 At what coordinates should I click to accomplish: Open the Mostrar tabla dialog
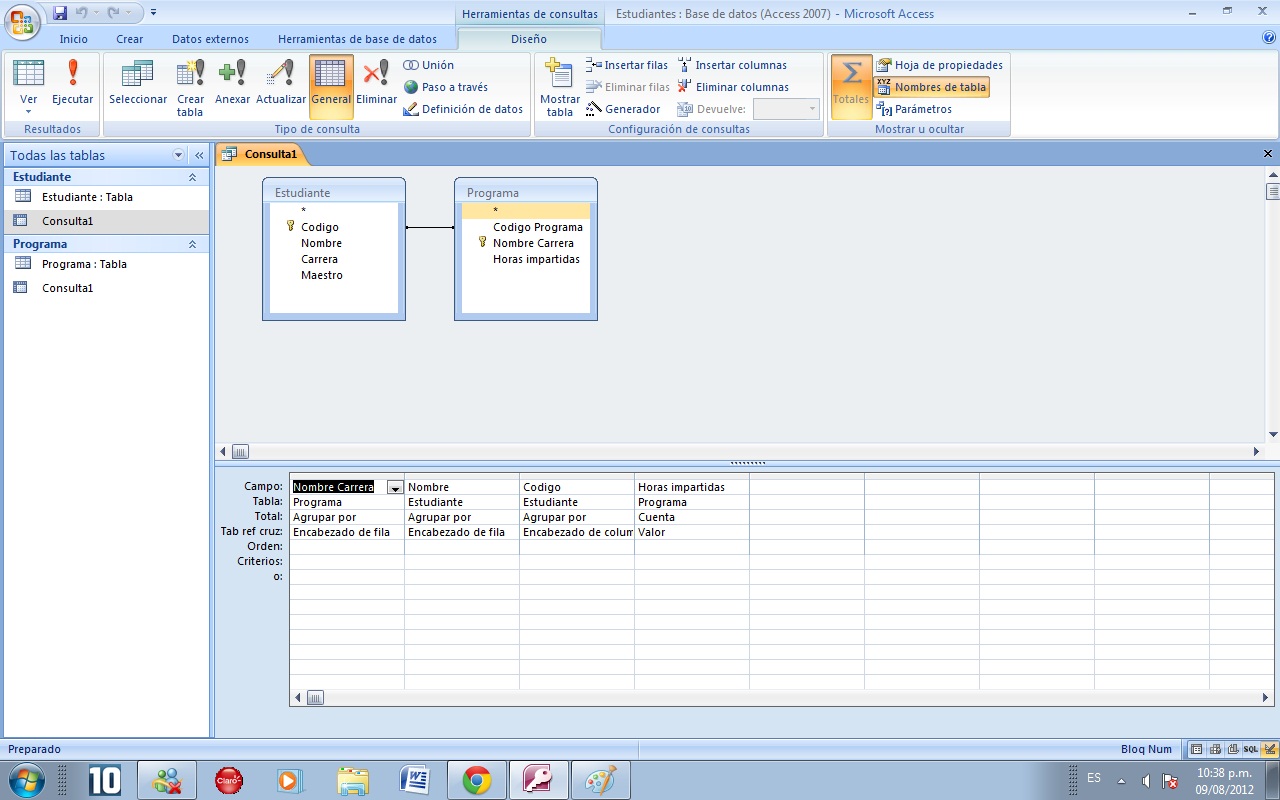click(x=560, y=87)
